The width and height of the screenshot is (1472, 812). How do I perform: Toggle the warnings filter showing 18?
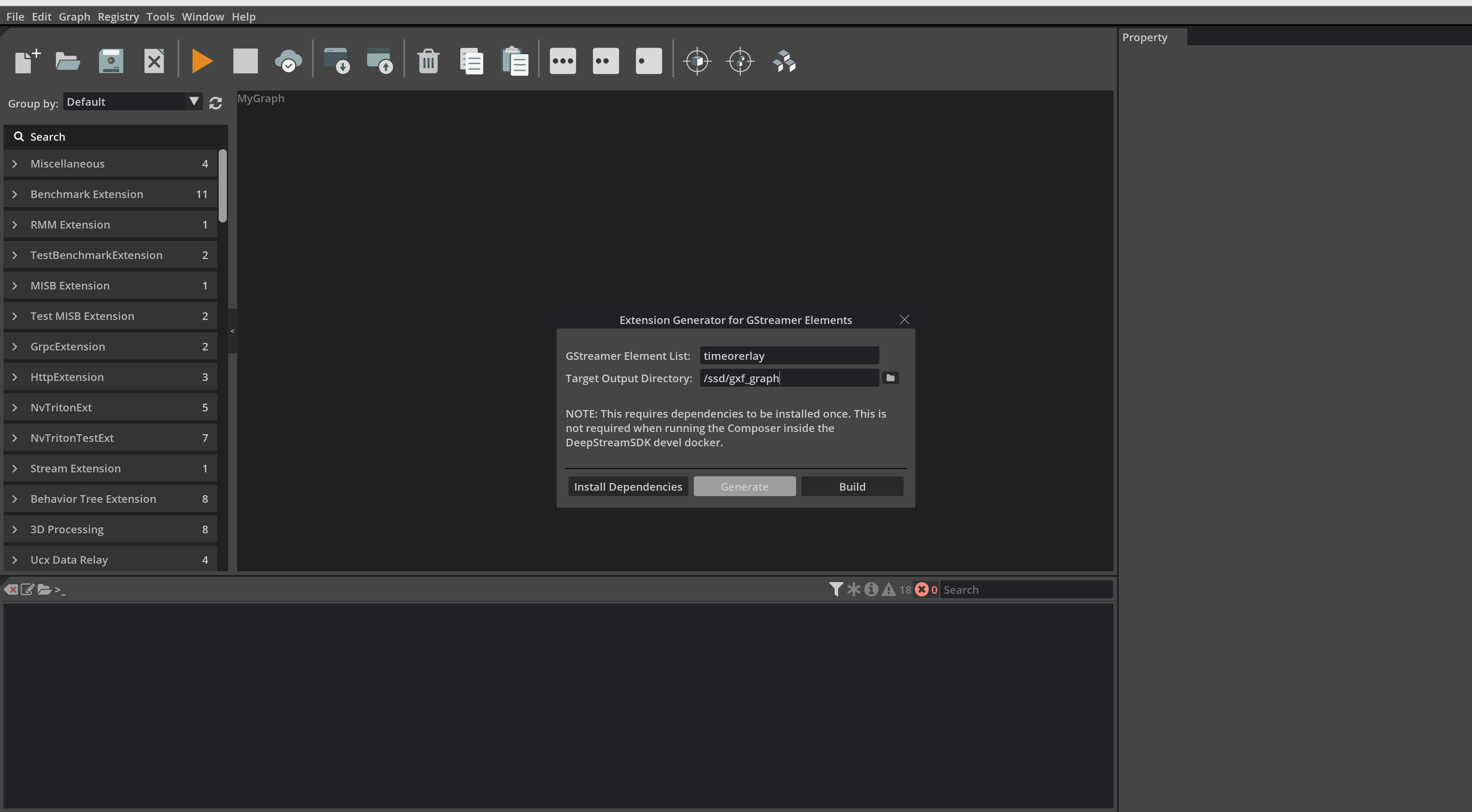896,589
